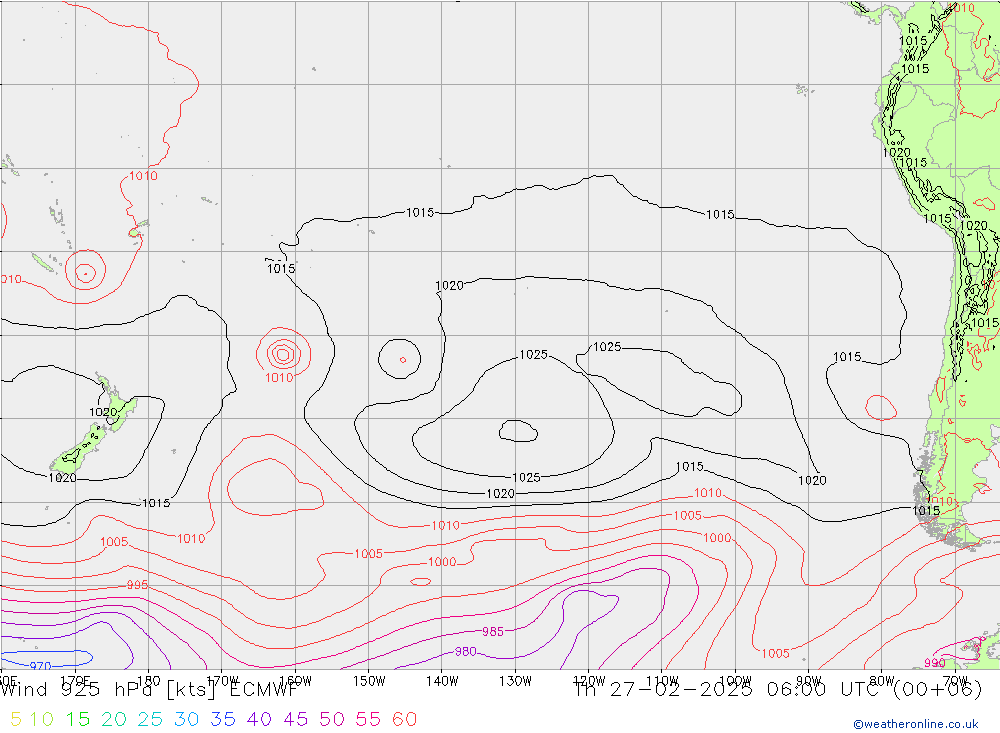The height and width of the screenshot is (733, 1000).
Task: Click the 1020 label on New Zealand's North Island
Action: tap(103, 412)
